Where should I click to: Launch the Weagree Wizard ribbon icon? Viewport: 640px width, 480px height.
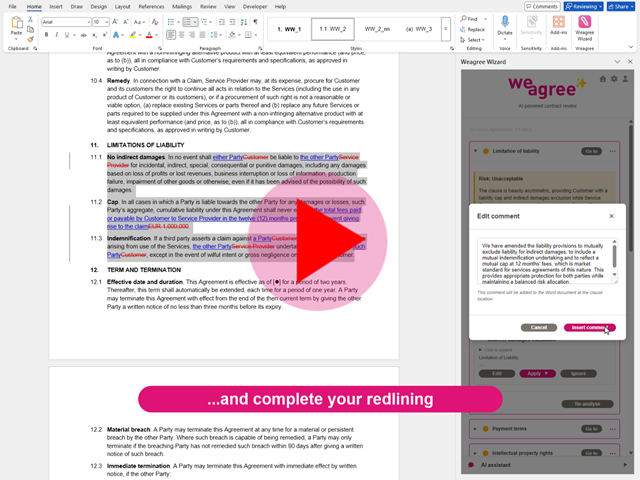584,21
